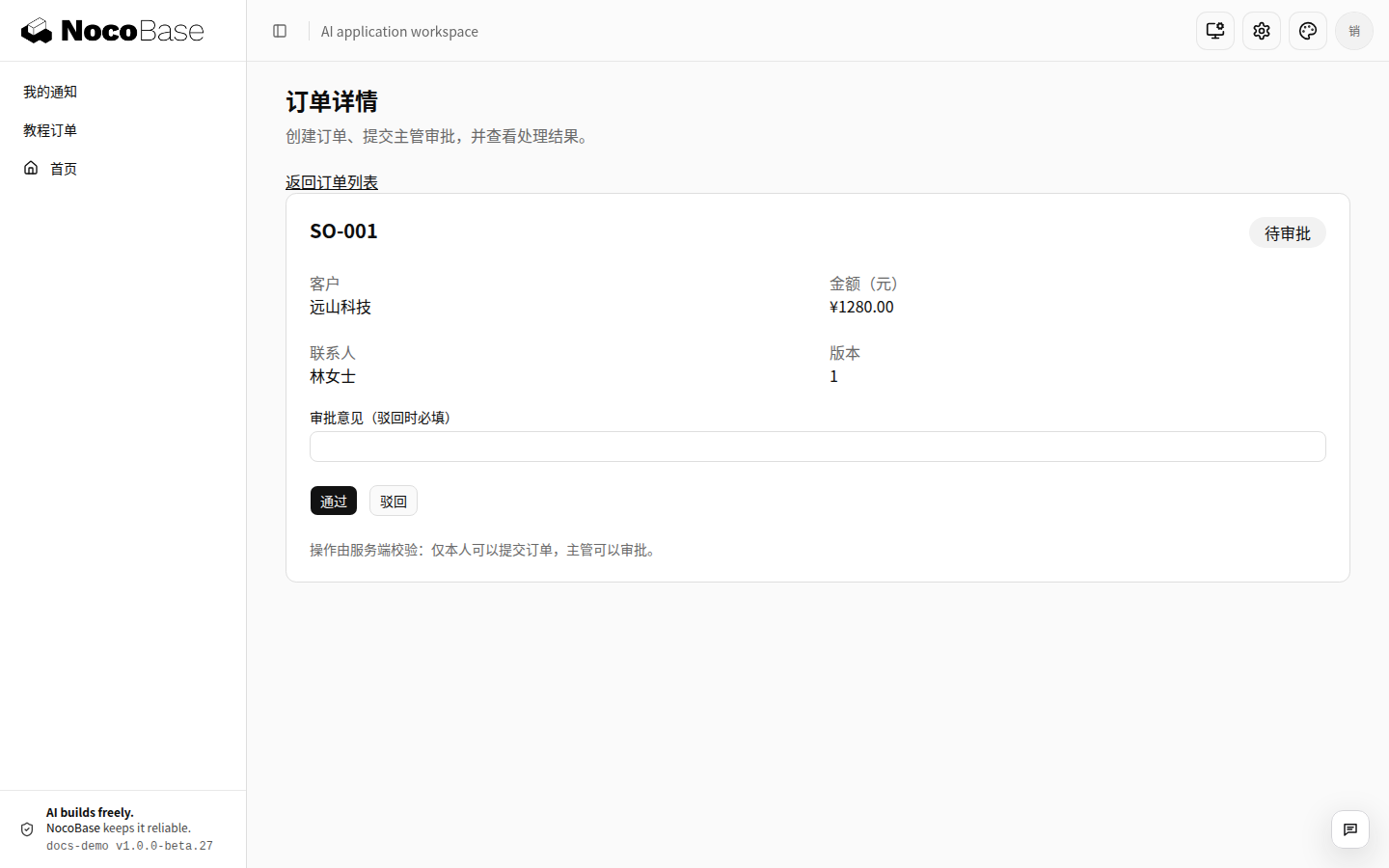Open the settings gear icon
Screen dimensions: 1389x868
pyautogui.click(x=1262, y=31)
